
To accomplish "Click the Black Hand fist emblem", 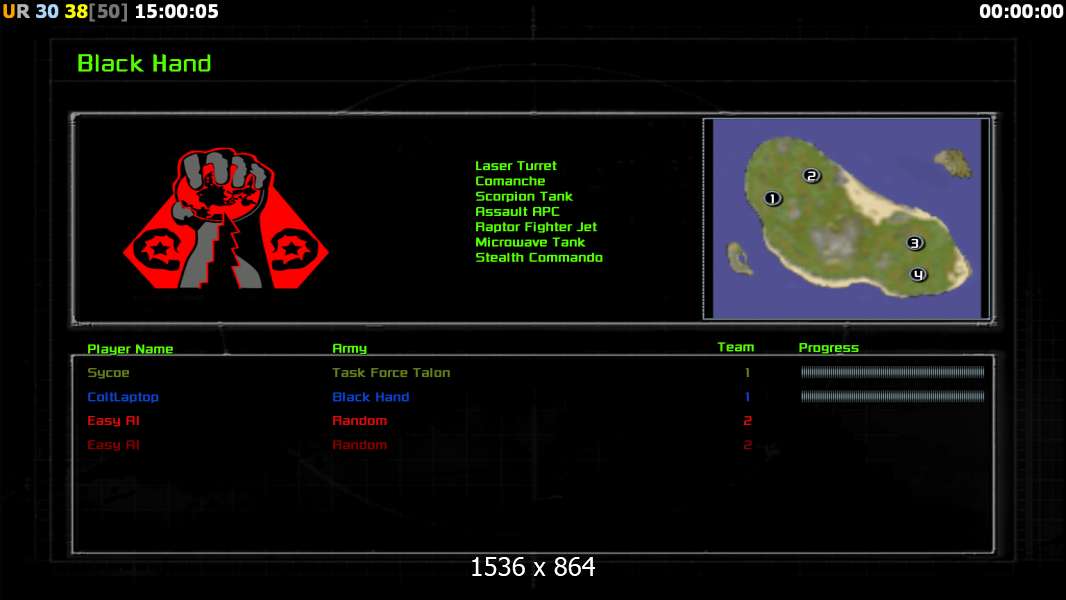I will click(x=226, y=218).
